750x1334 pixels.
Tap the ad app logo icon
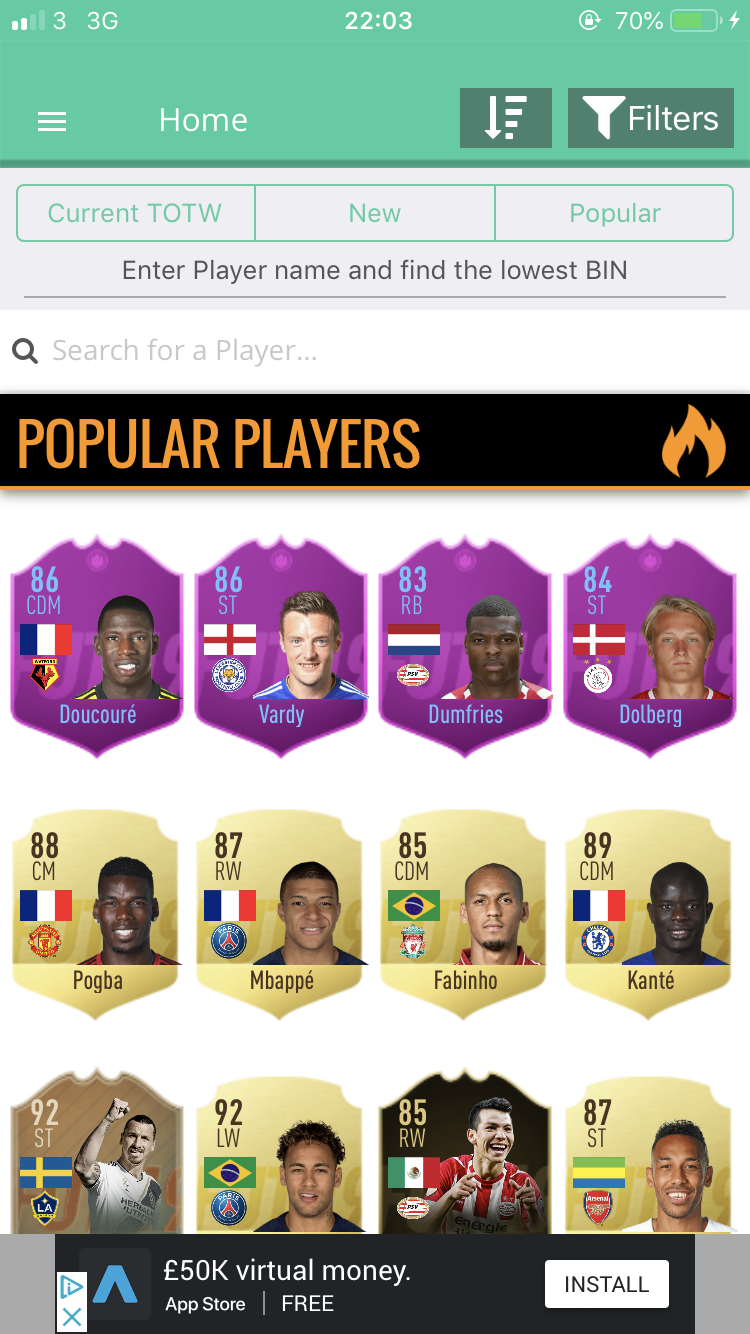point(115,1284)
